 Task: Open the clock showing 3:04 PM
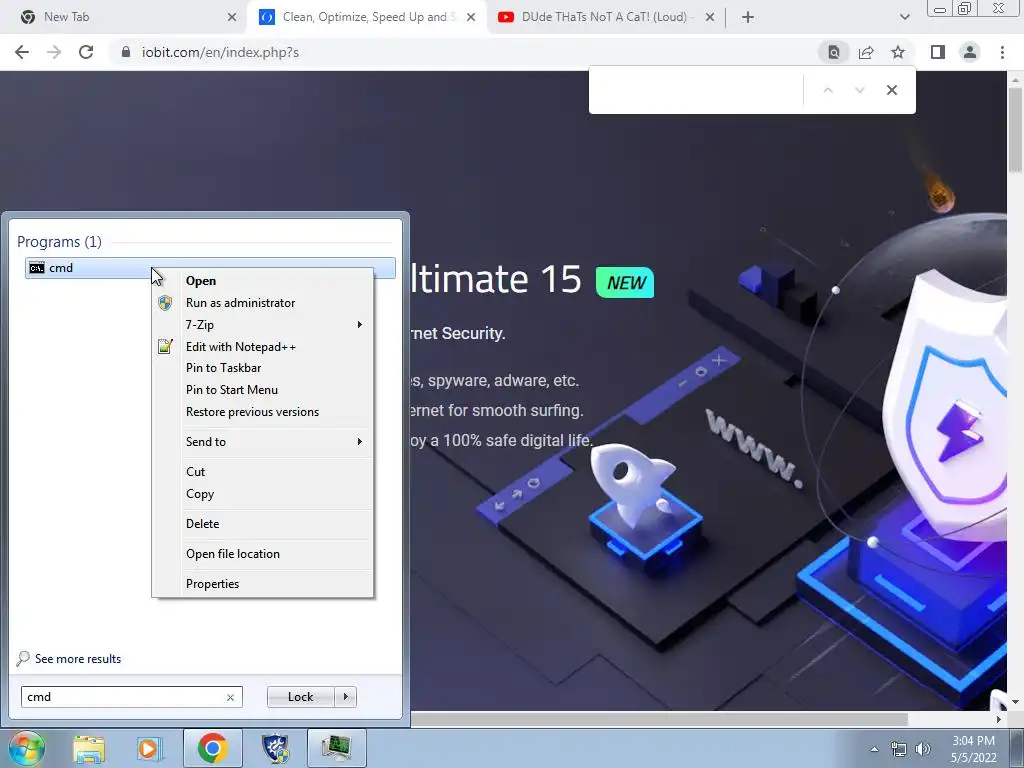coord(973,749)
